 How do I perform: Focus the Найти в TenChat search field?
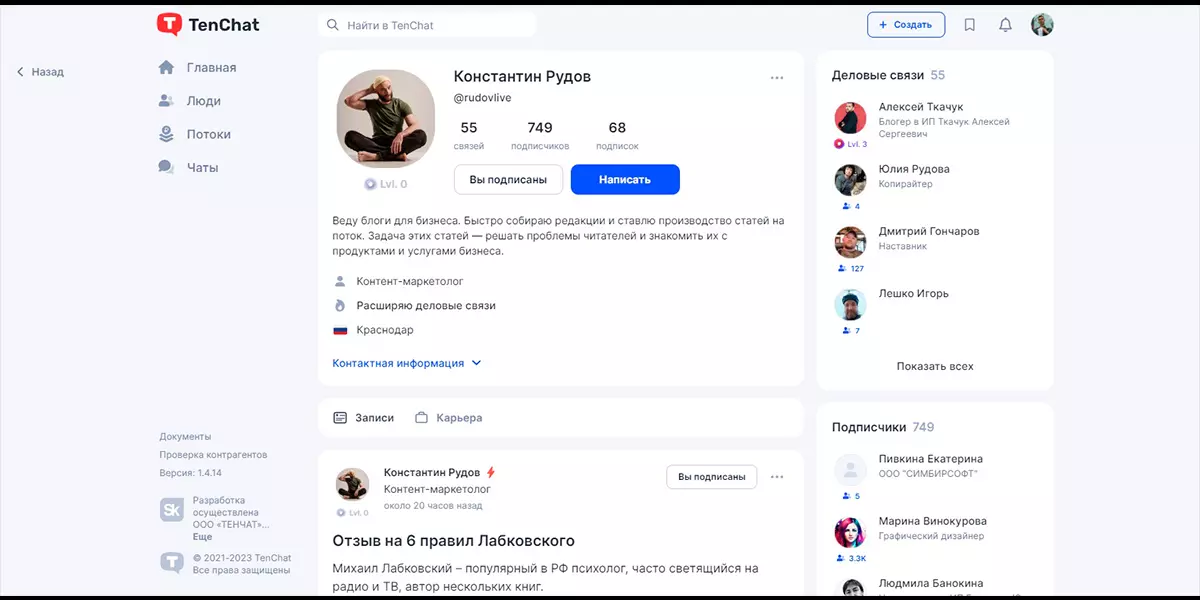(x=427, y=25)
